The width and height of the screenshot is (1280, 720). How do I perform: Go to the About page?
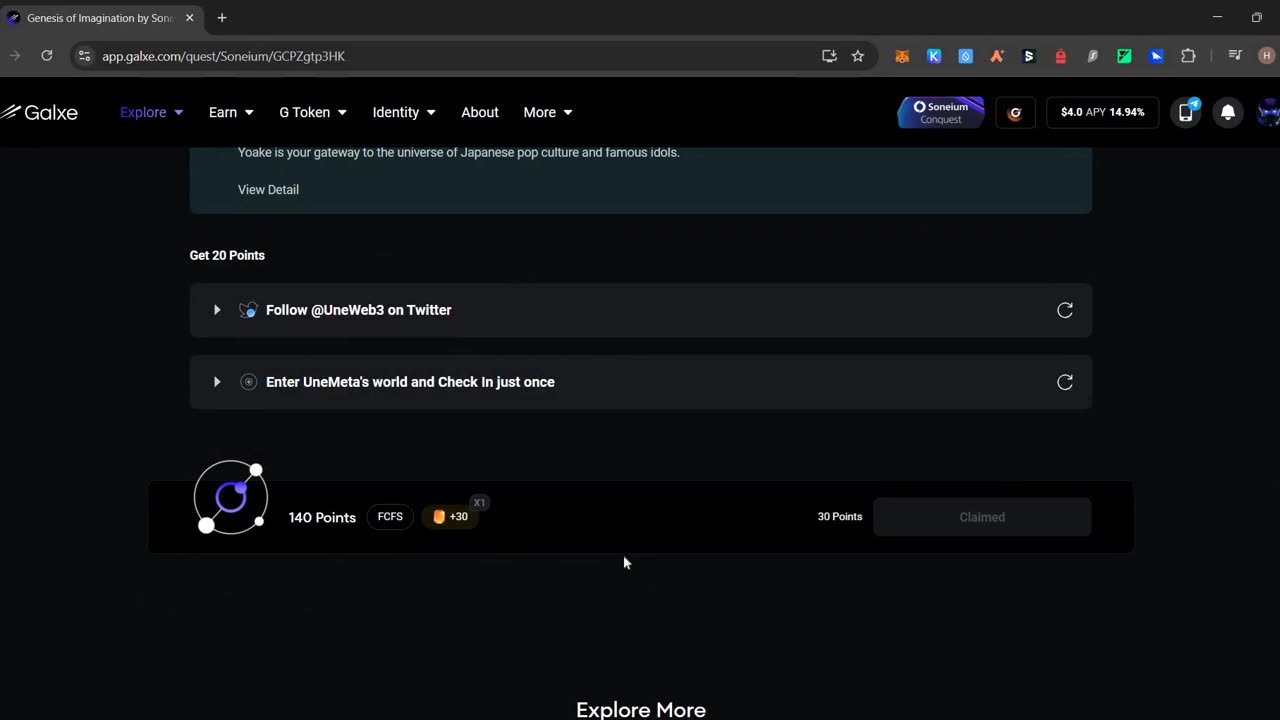(x=480, y=112)
